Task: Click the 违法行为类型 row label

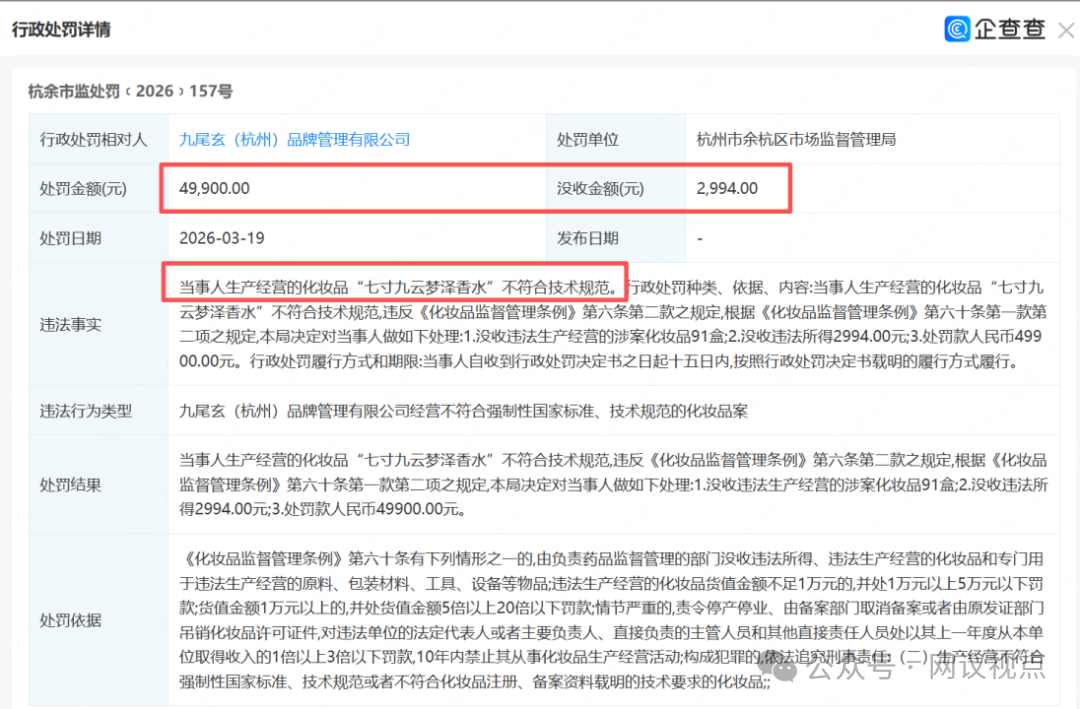Action: 85,411
